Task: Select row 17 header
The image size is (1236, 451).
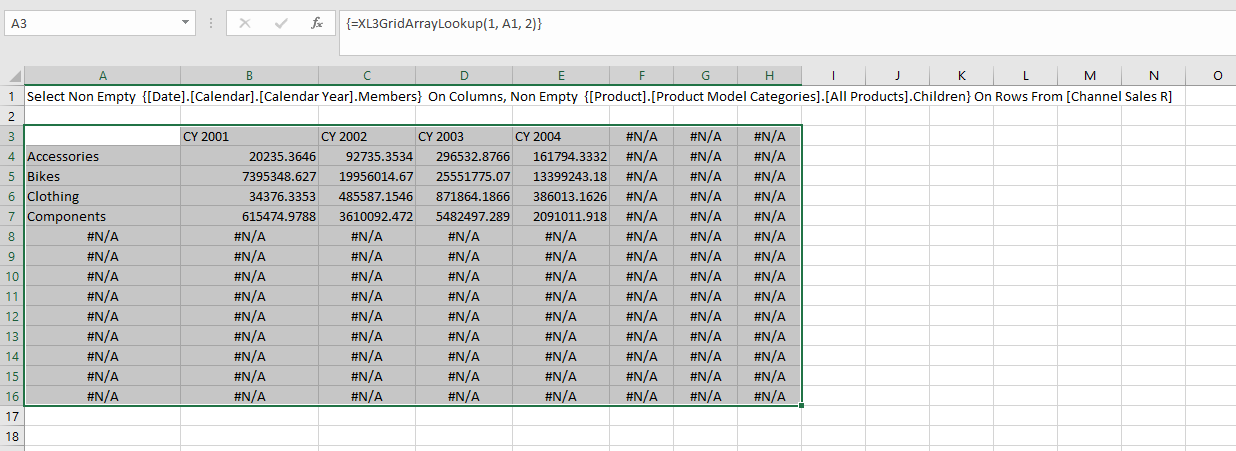Action: pos(12,416)
